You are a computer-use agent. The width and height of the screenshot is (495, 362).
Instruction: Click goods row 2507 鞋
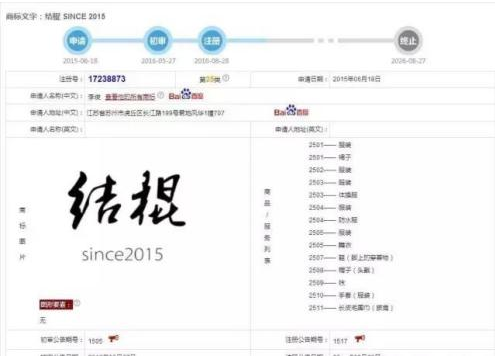click(351, 258)
